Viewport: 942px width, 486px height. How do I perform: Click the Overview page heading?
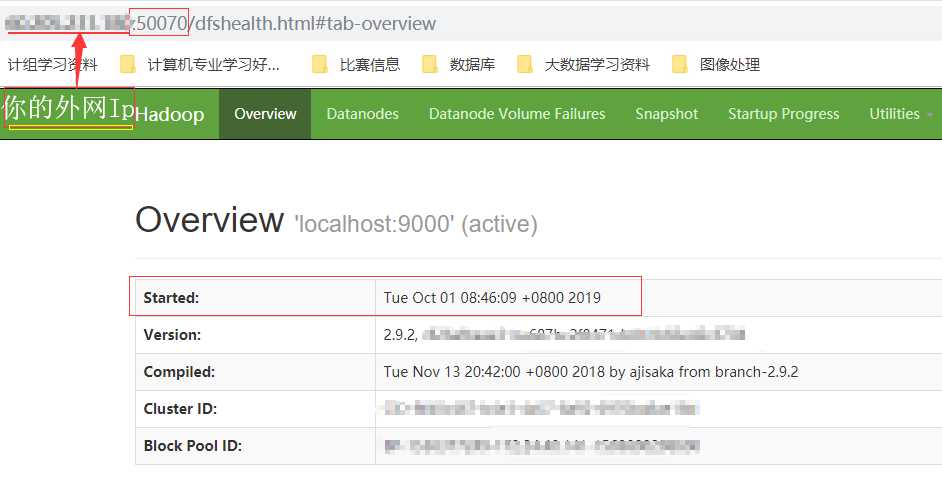coord(210,219)
